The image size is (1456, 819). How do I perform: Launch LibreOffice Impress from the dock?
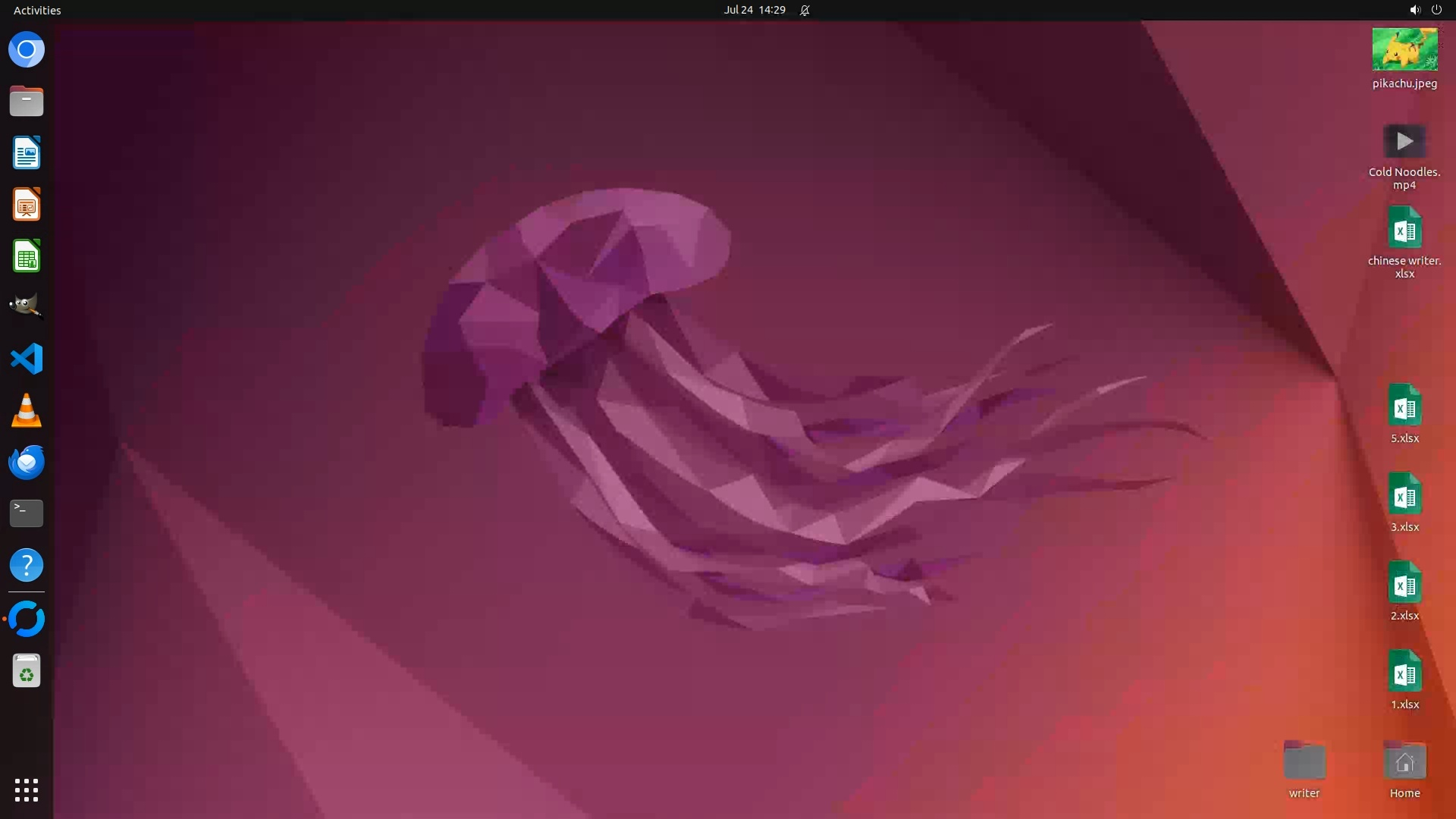27,205
